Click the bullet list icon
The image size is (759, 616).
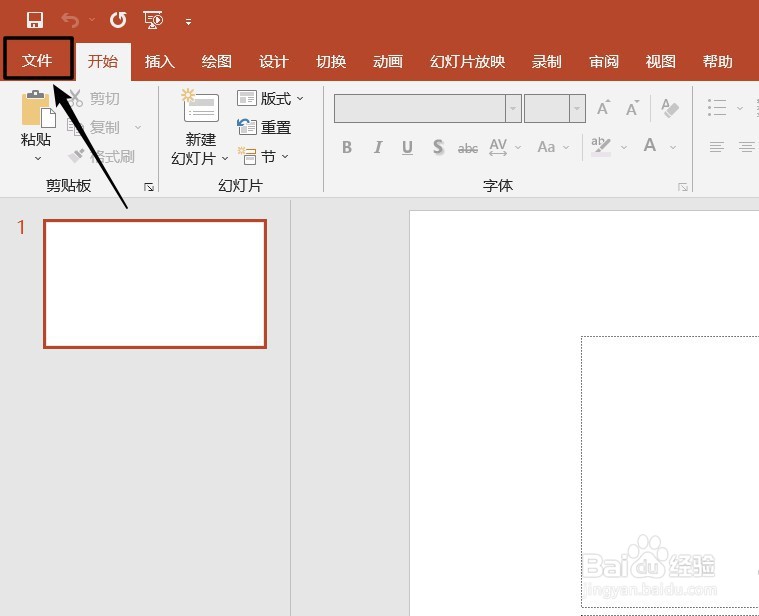tap(717, 107)
